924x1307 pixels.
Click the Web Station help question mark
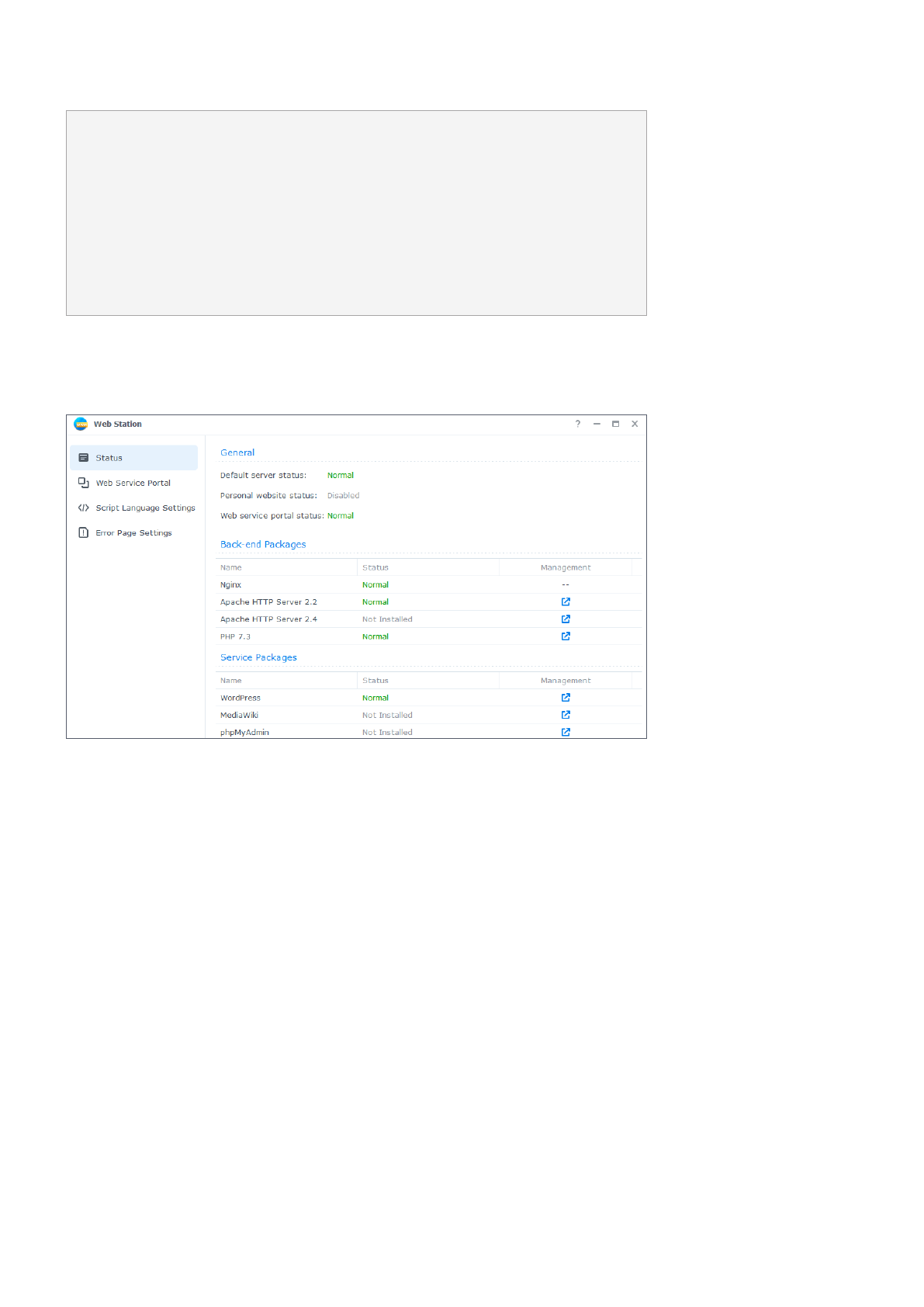pos(577,424)
